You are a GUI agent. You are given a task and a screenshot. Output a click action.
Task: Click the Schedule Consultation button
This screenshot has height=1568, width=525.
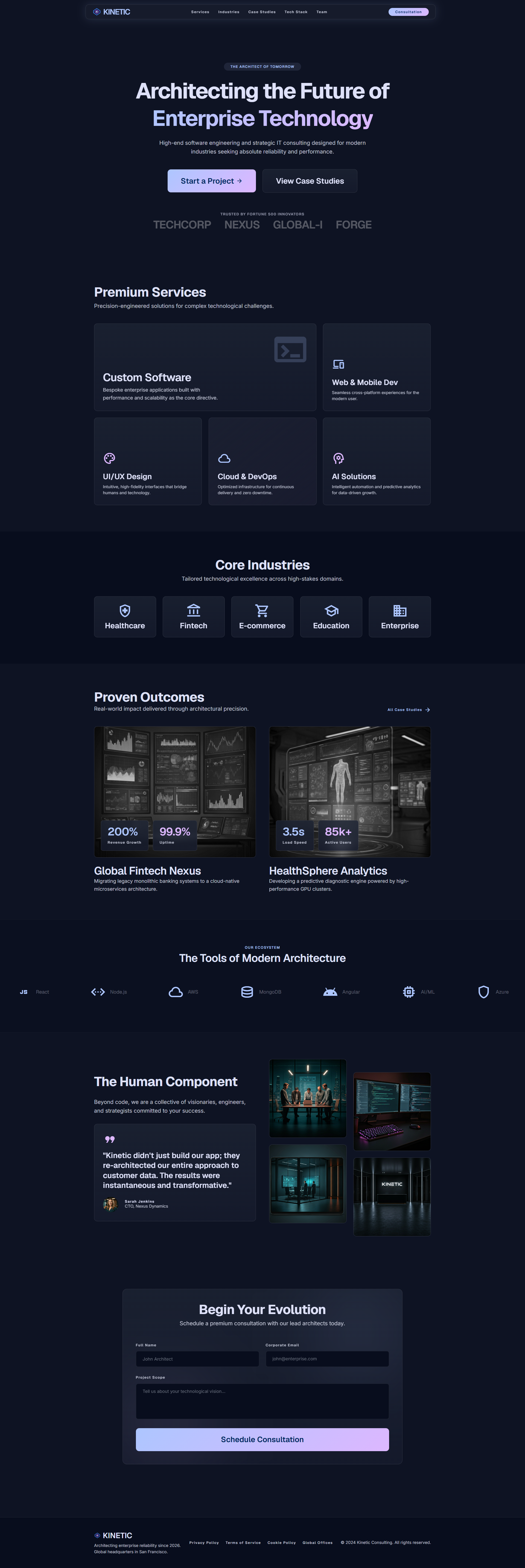(x=262, y=1440)
